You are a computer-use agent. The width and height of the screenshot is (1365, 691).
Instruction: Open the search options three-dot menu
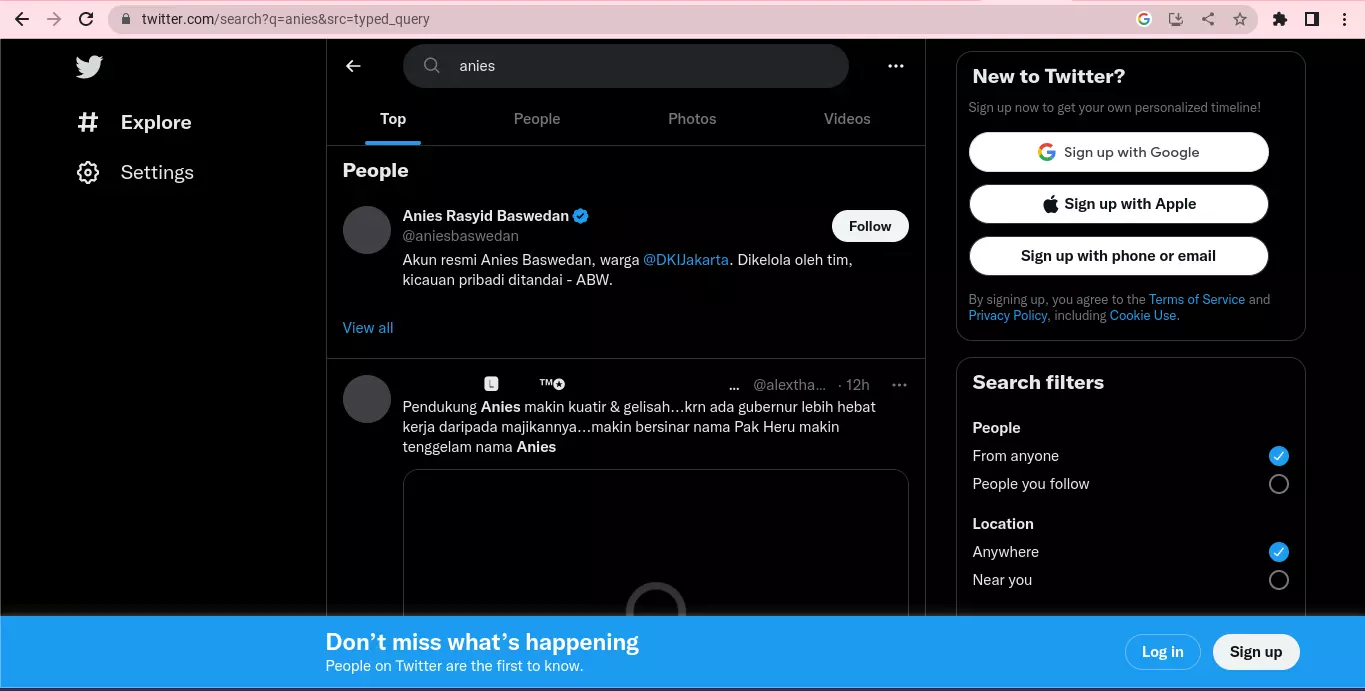click(896, 66)
